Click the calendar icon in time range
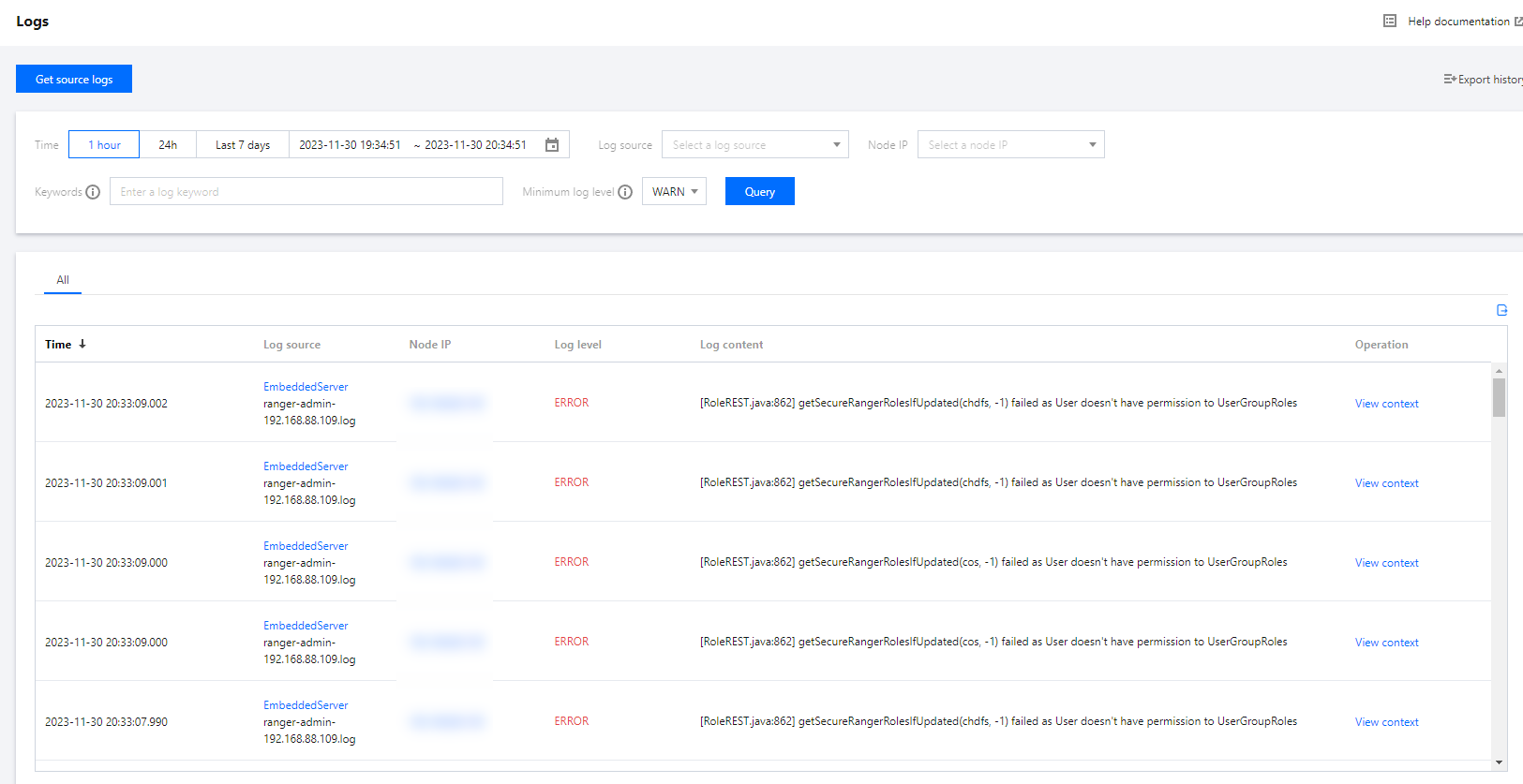The height and width of the screenshot is (784, 1523). [552, 145]
